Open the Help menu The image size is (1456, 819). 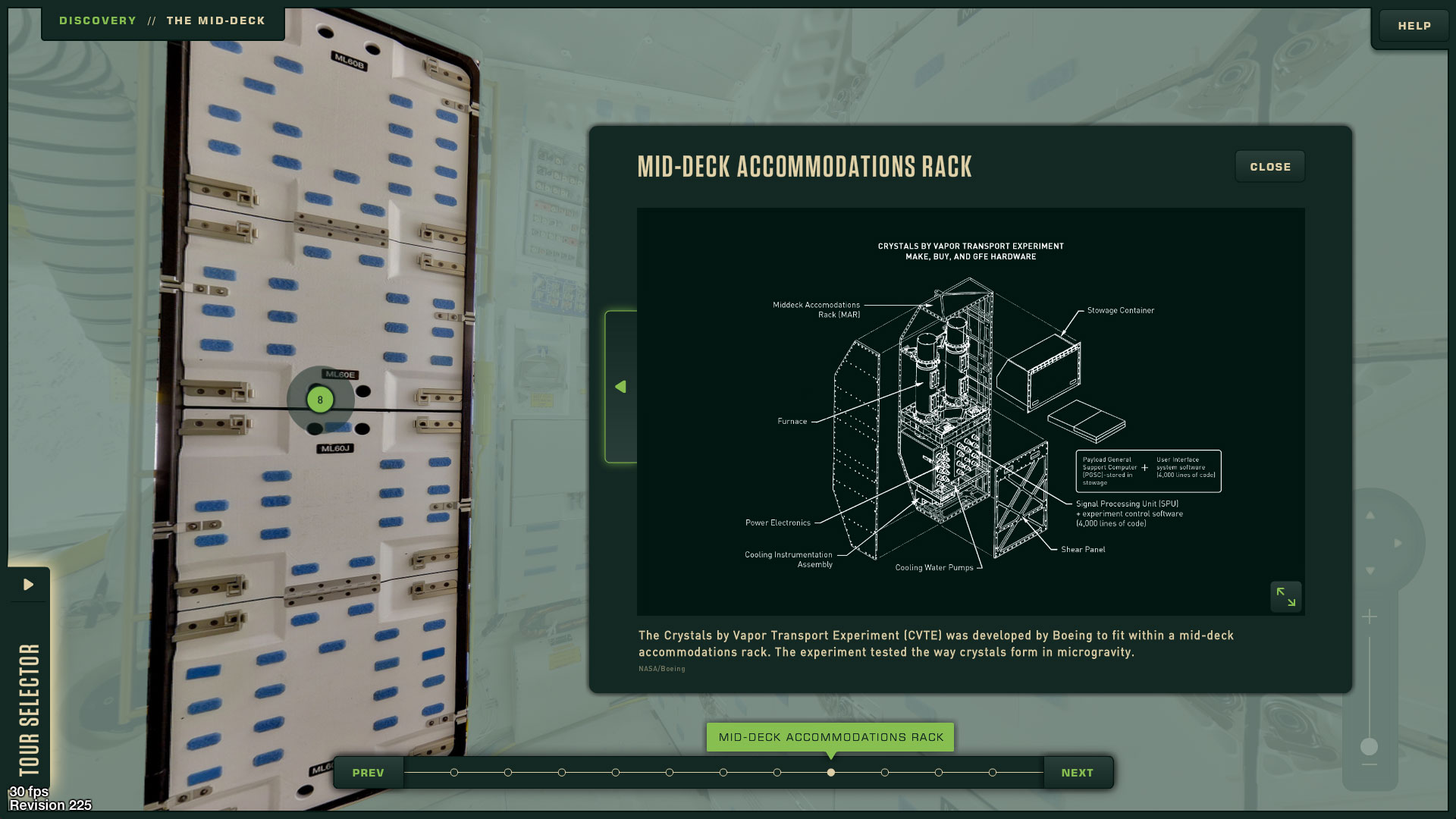click(x=1414, y=26)
